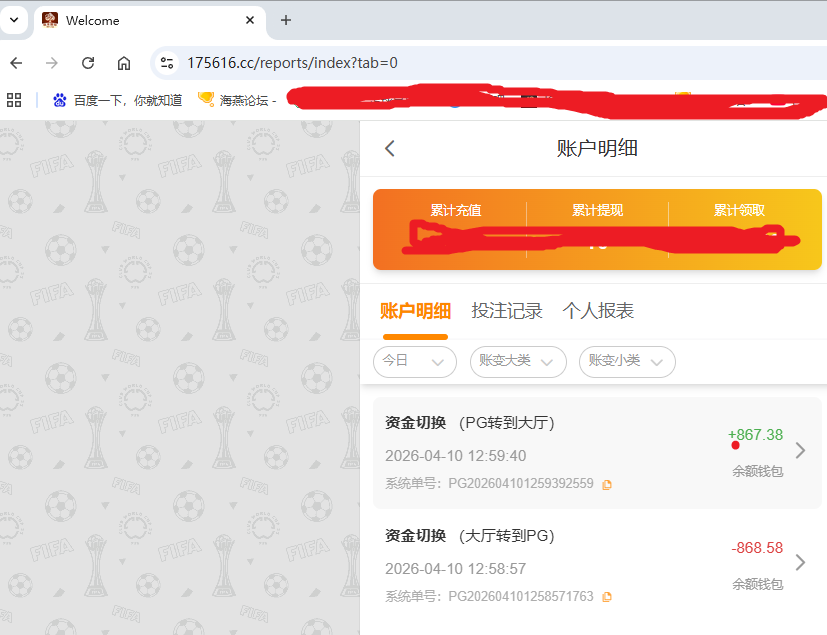Open the 今日 date filter dropdown
This screenshot has height=635, width=827.
[x=414, y=362]
